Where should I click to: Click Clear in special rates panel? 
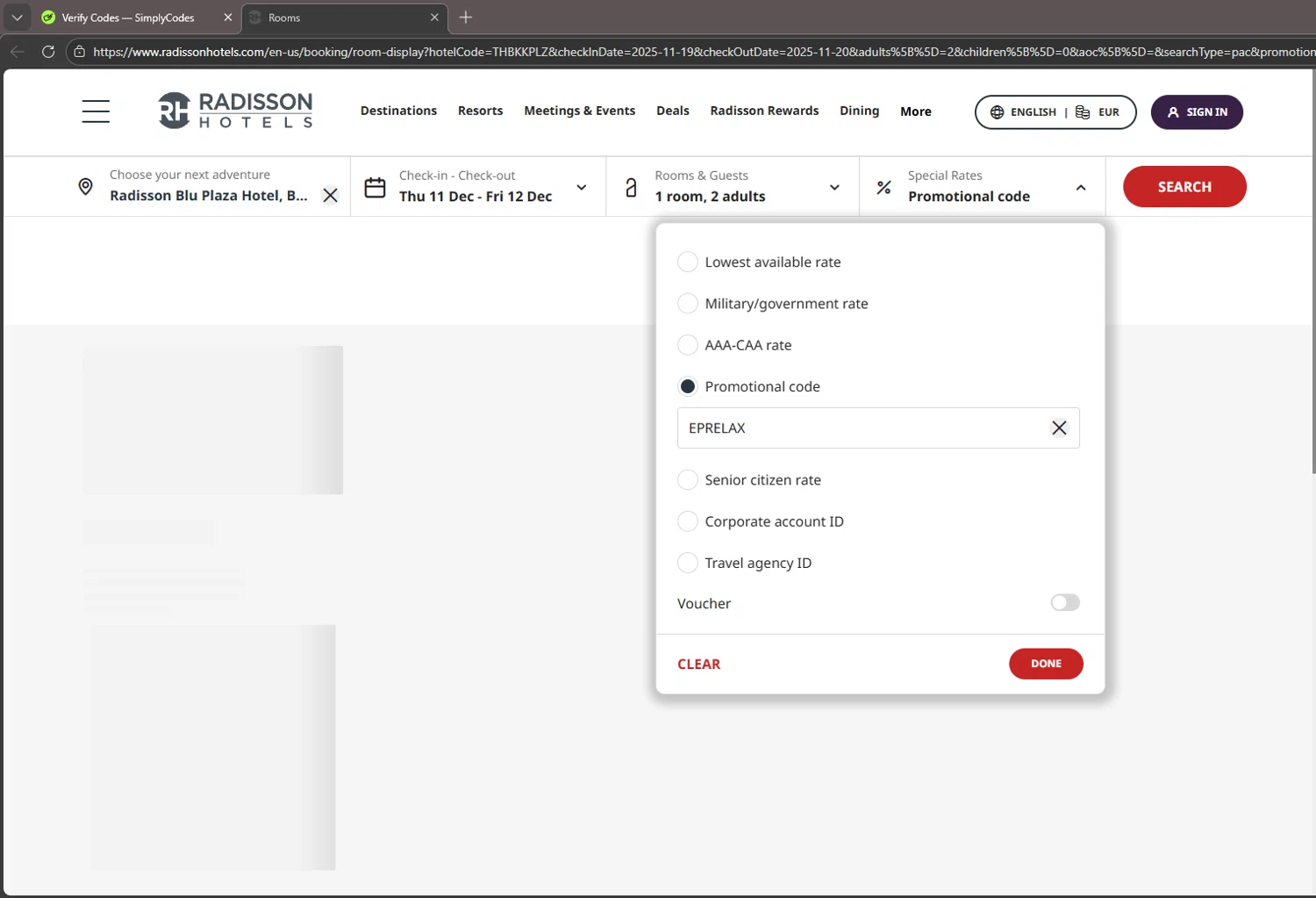pyautogui.click(x=698, y=665)
